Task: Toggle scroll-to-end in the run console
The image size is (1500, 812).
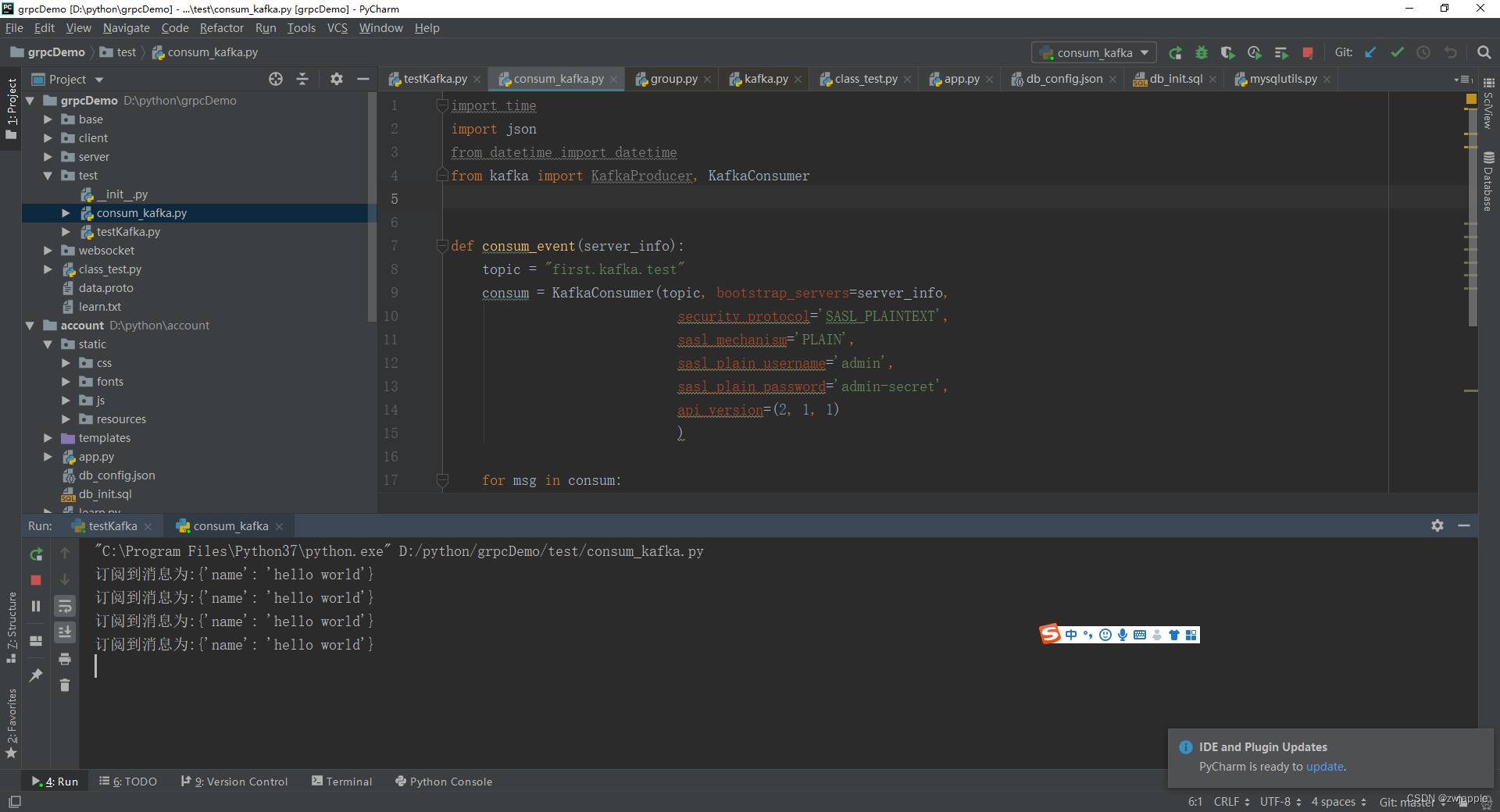Action: pos(65,632)
